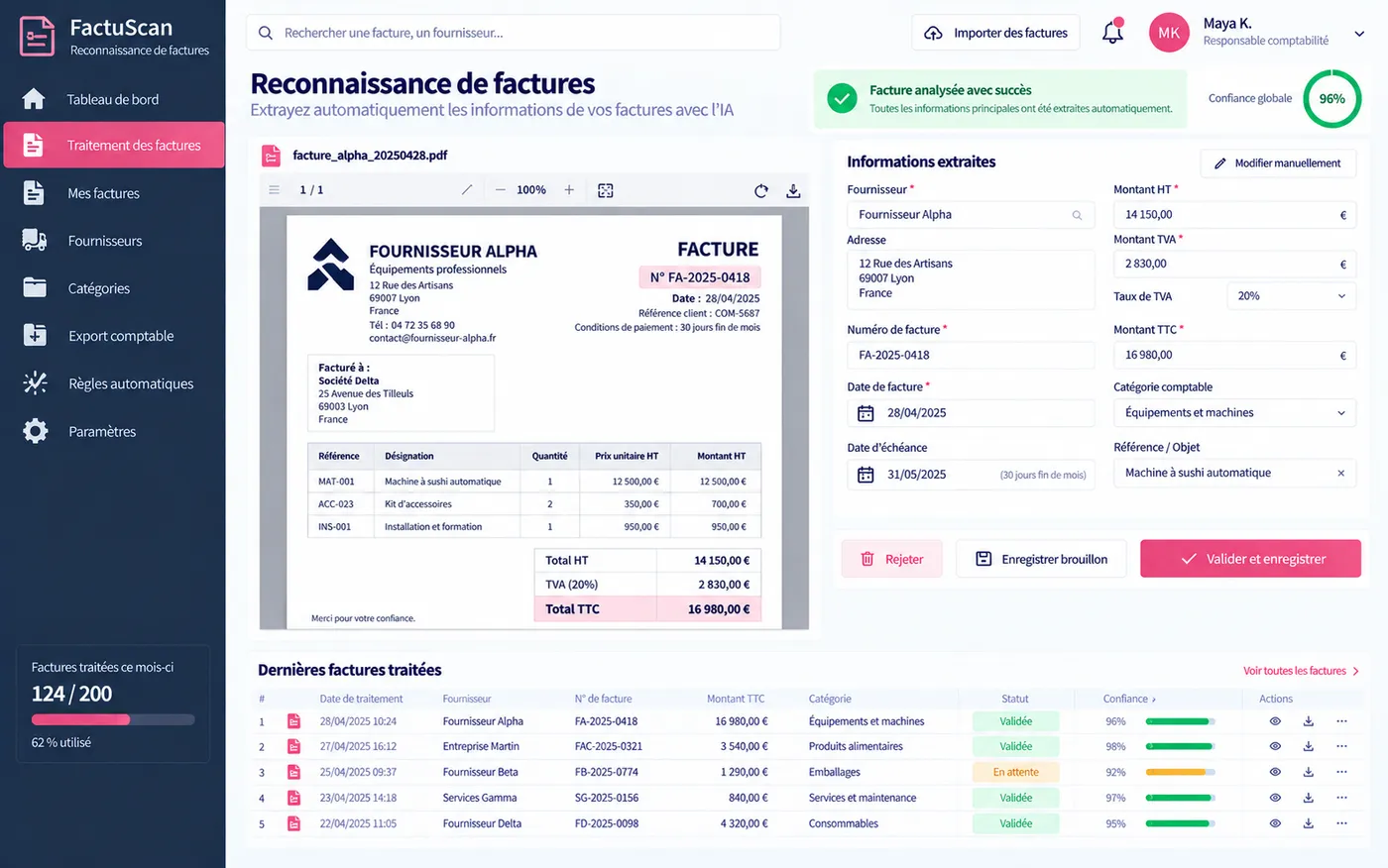This screenshot has height=868, width=1388.
Task: Toggle fit-to-page view in PDF viewer
Action: (x=606, y=190)
